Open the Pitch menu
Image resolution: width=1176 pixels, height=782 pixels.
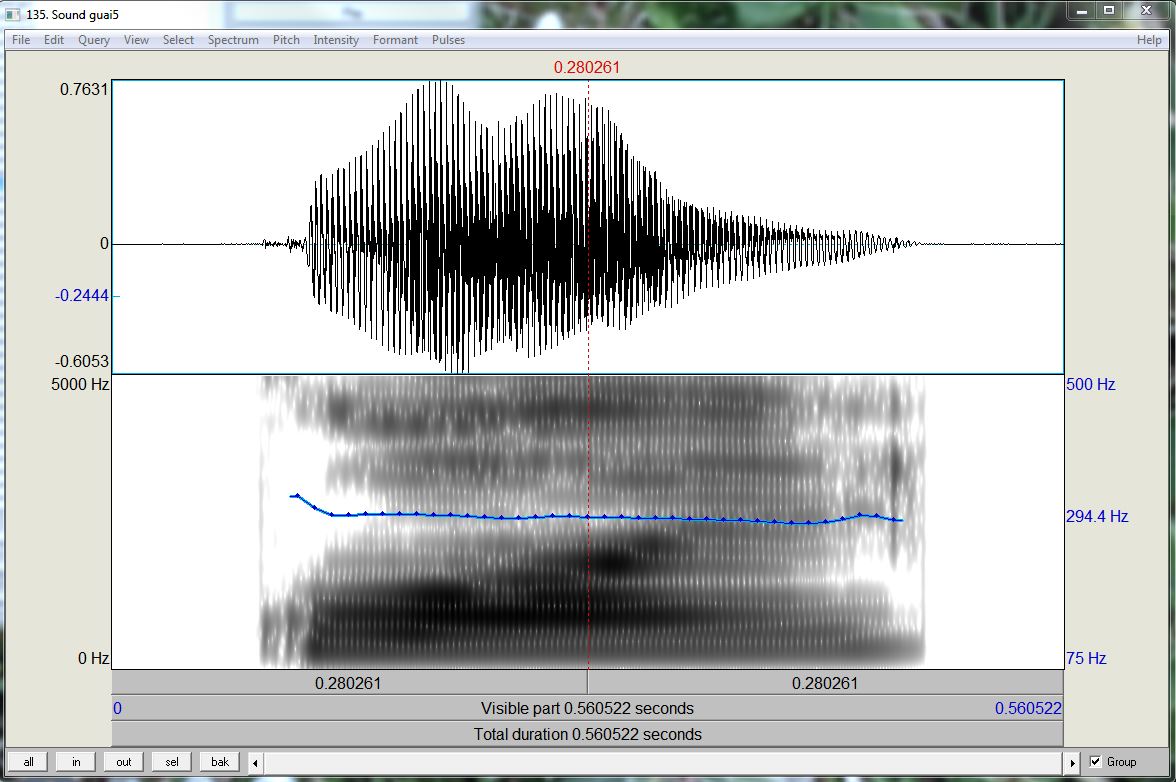click(286, 40)
